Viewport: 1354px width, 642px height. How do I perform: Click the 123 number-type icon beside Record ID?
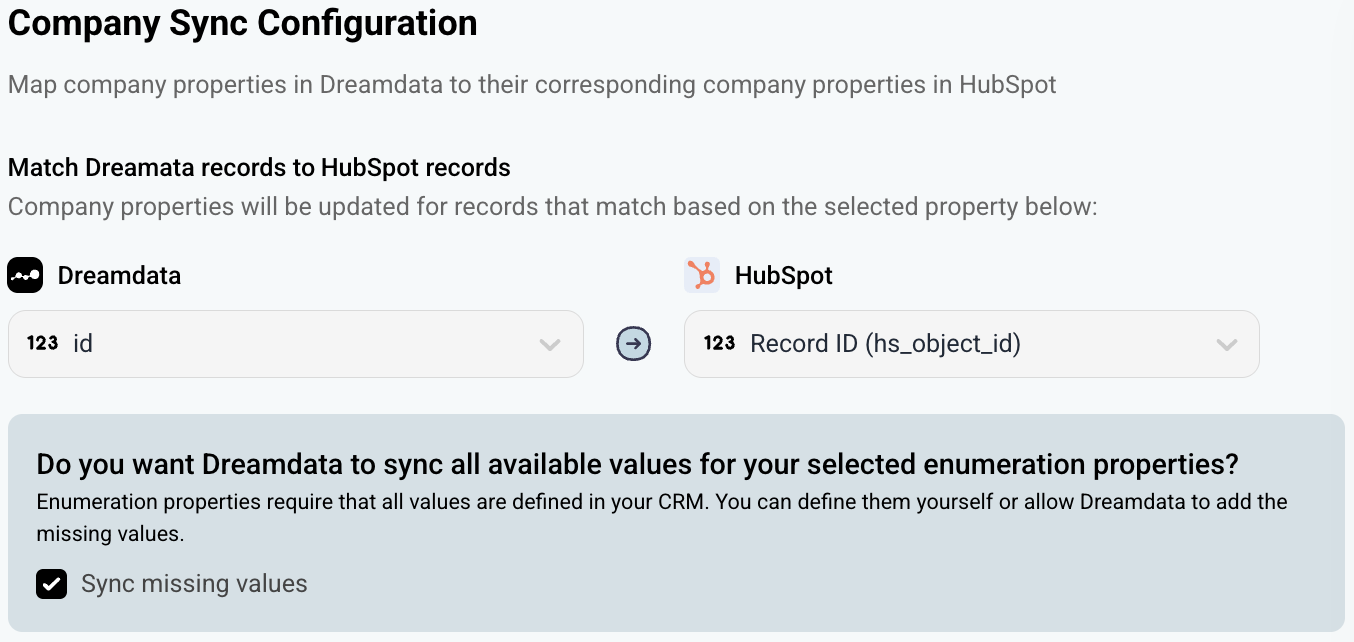pos(719,344)
